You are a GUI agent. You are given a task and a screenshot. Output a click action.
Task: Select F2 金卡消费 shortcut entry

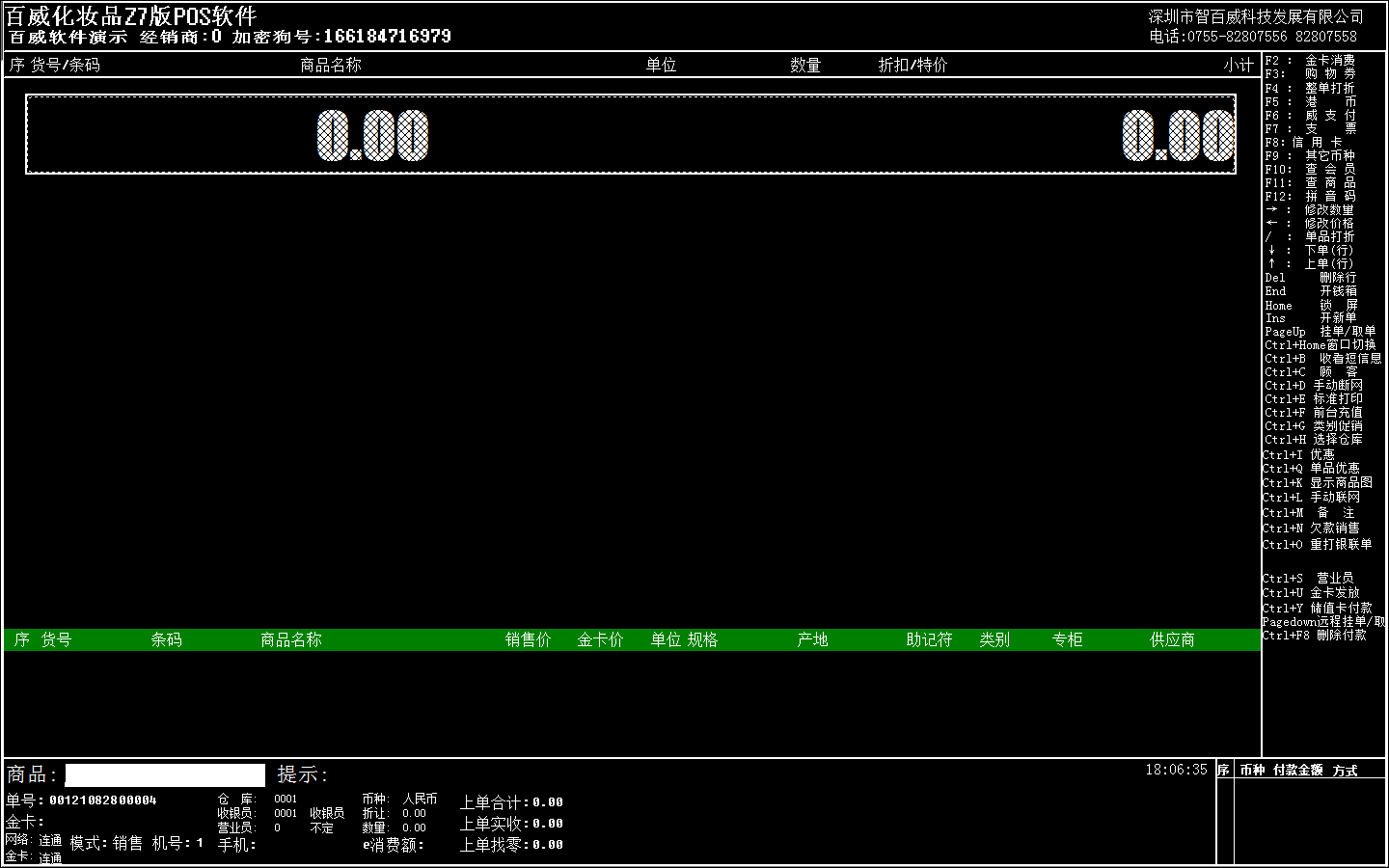coord(1310,60)
